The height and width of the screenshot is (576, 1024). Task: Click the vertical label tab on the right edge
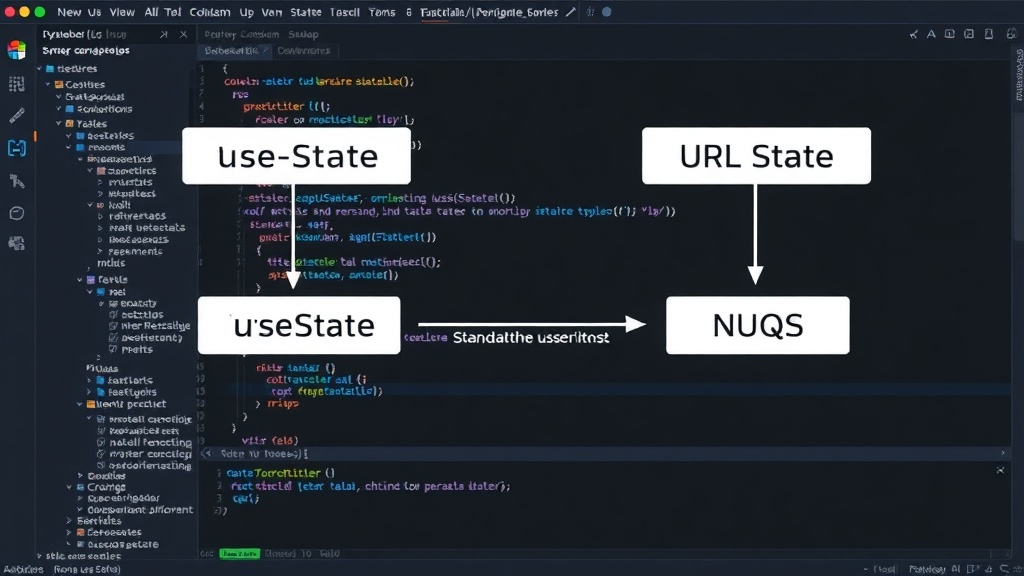(x=1019, y=75)
